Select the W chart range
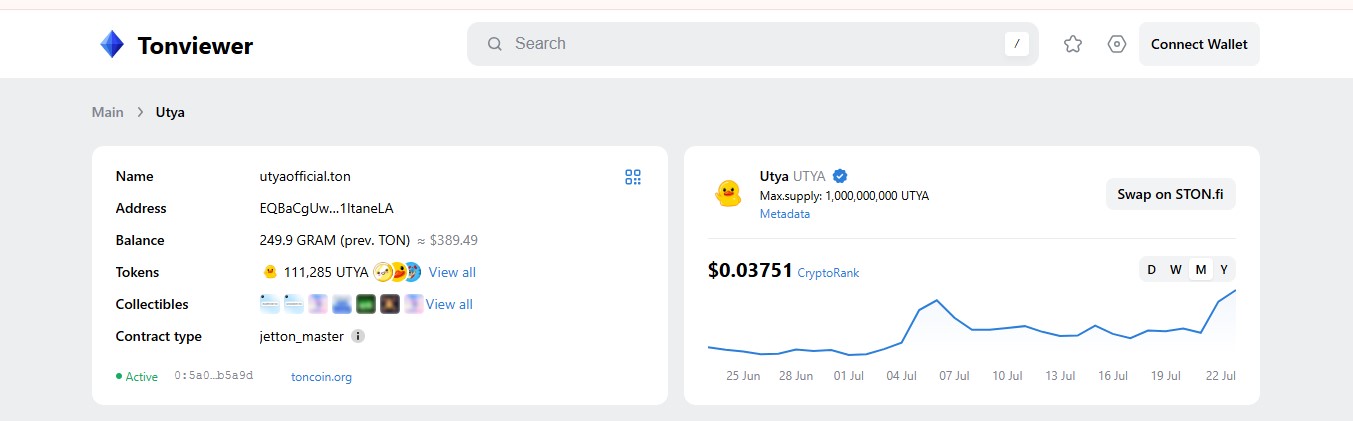 [1176, 270]
